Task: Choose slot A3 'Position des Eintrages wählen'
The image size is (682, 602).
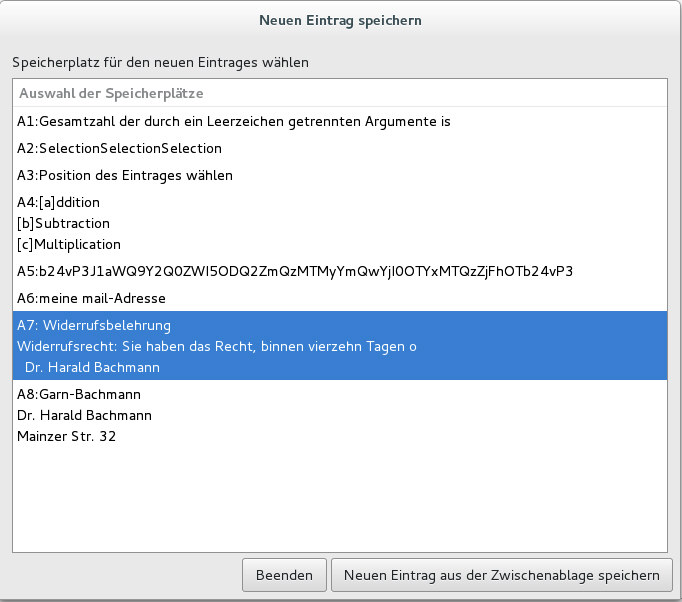Action: coord(125,175)
